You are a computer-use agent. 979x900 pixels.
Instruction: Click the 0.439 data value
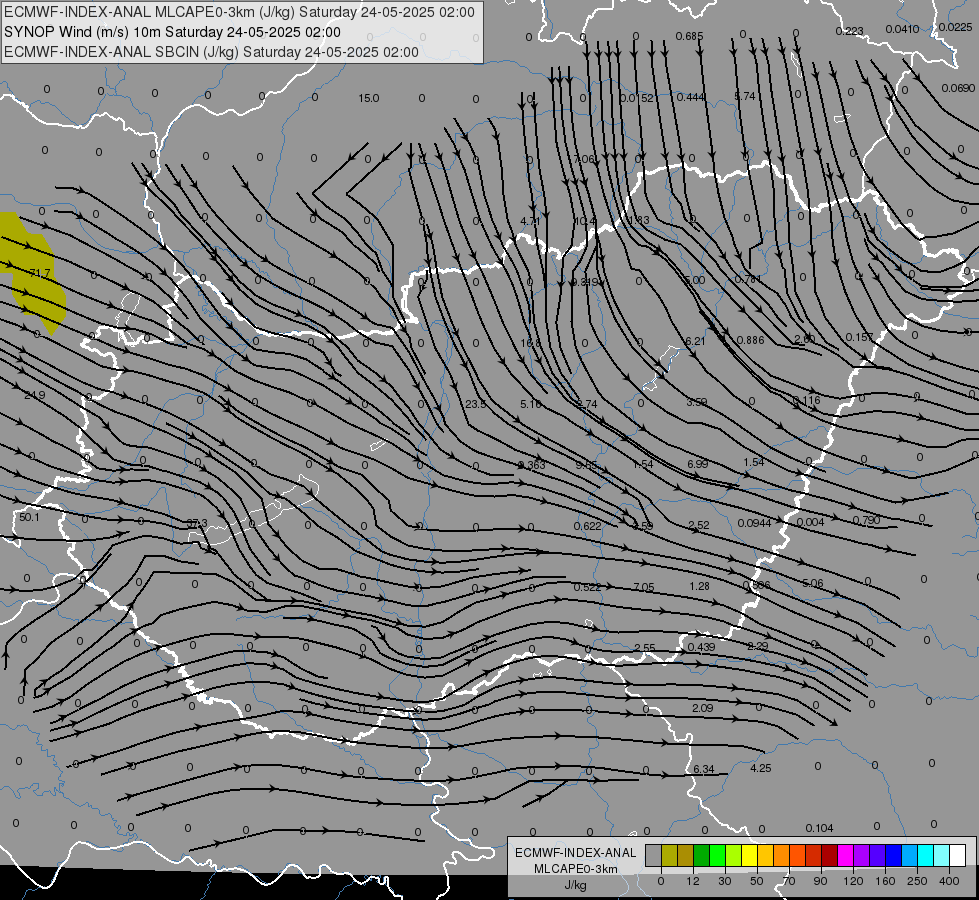click(x=701, y=647)
